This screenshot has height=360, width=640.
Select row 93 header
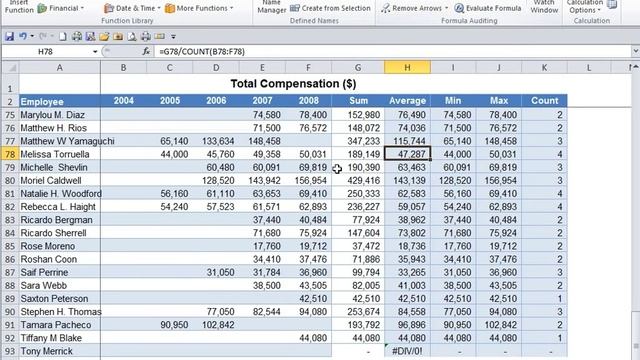[x=10, y=351]
